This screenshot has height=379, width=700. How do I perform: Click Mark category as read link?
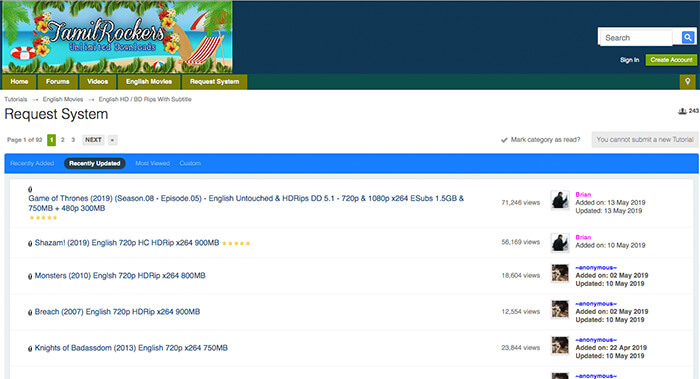click(x=546, y=140)
